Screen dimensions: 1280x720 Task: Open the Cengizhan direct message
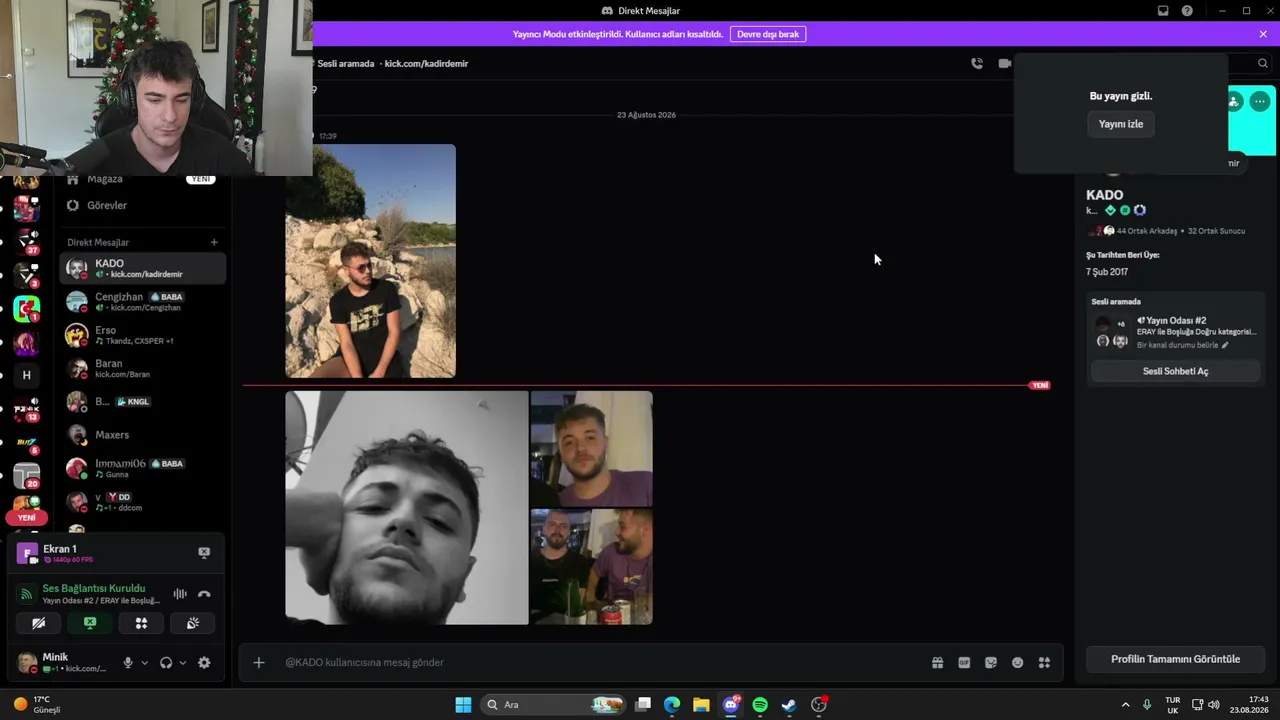tap(142, 302)
